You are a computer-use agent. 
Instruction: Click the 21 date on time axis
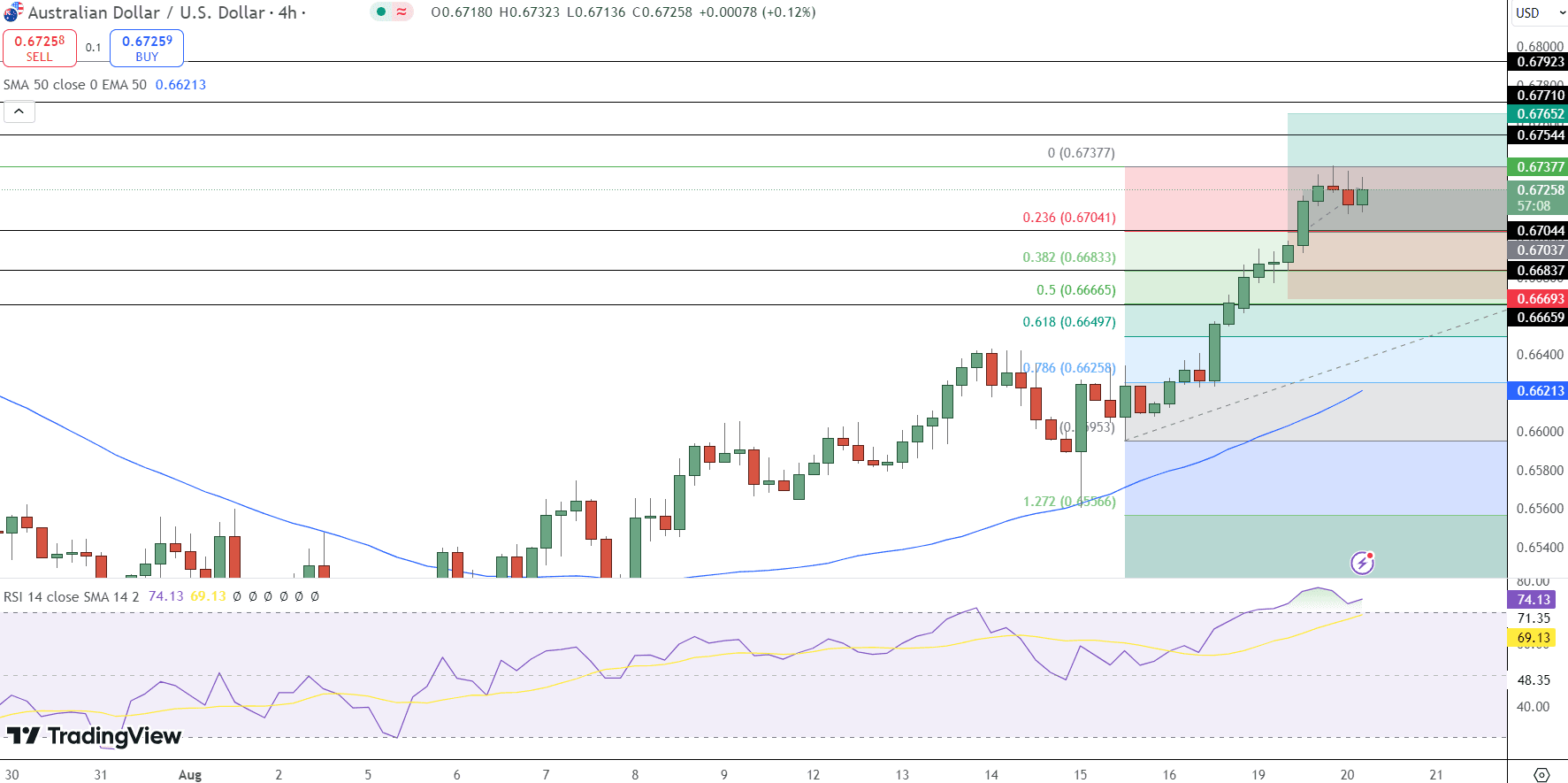click(x=1436, y=775)
